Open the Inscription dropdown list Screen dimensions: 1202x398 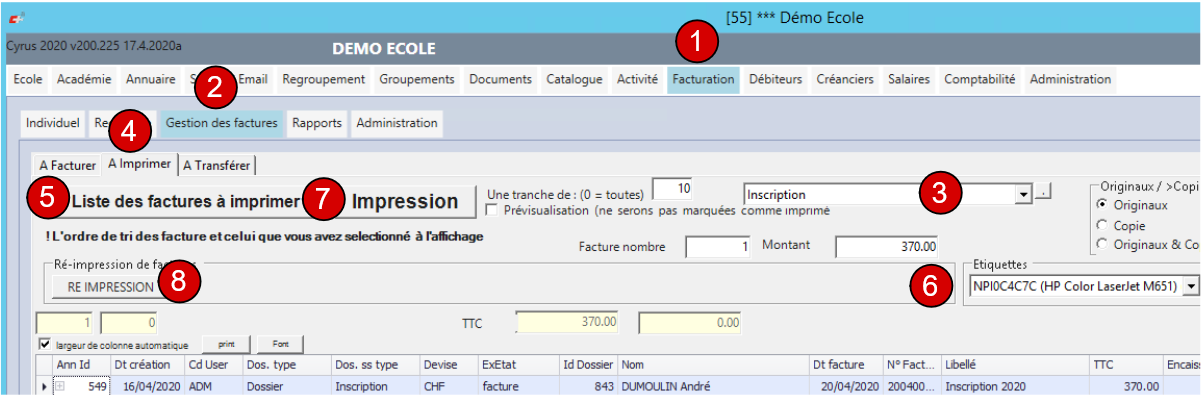tap(1023, 194)
